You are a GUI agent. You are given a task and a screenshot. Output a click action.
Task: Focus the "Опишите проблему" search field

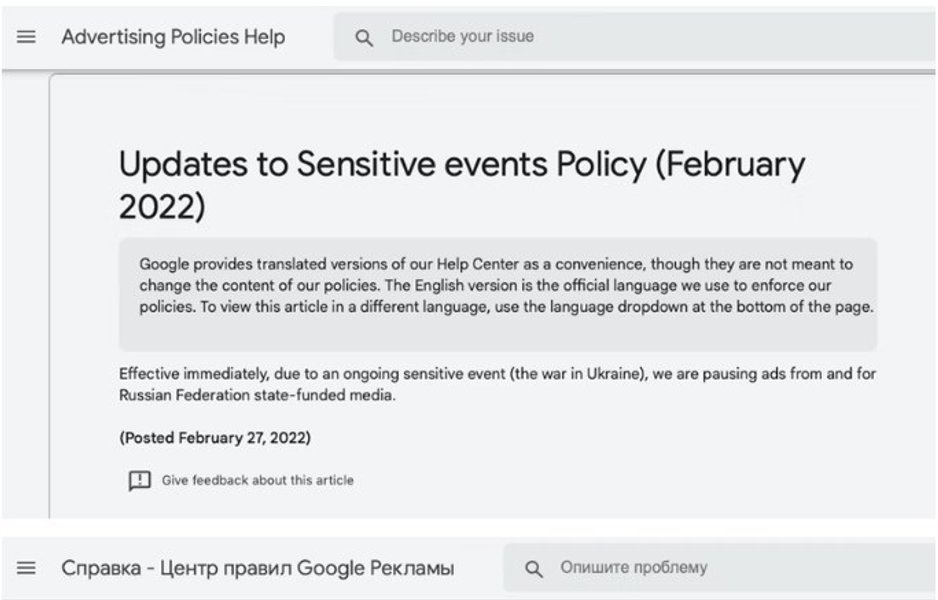[700, 568]
